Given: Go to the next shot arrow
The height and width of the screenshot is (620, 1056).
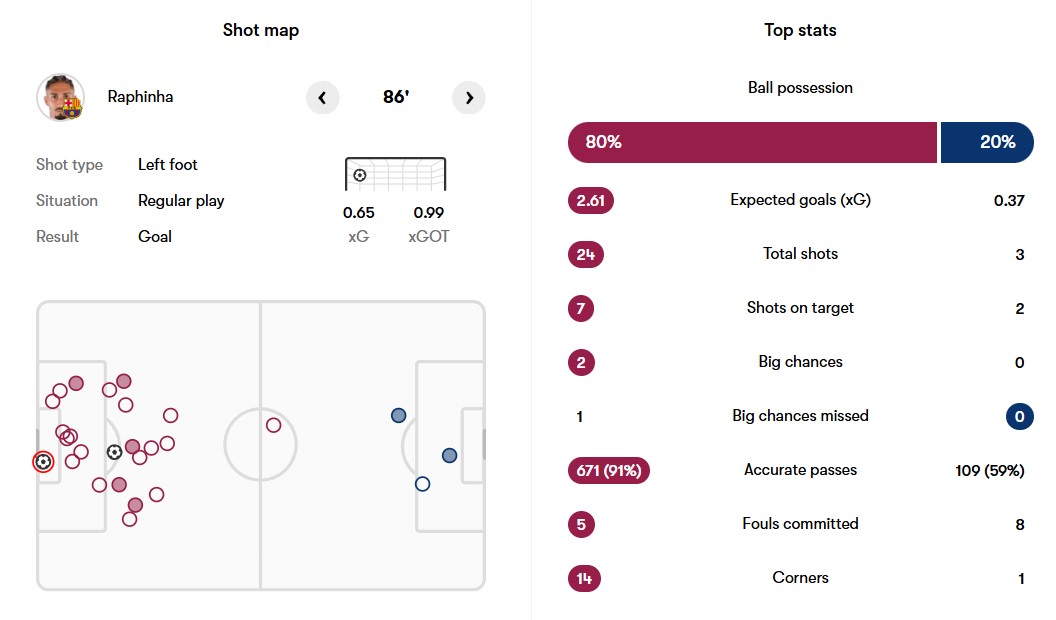Looking at the screenshot, I should click(x=469, y=98).
